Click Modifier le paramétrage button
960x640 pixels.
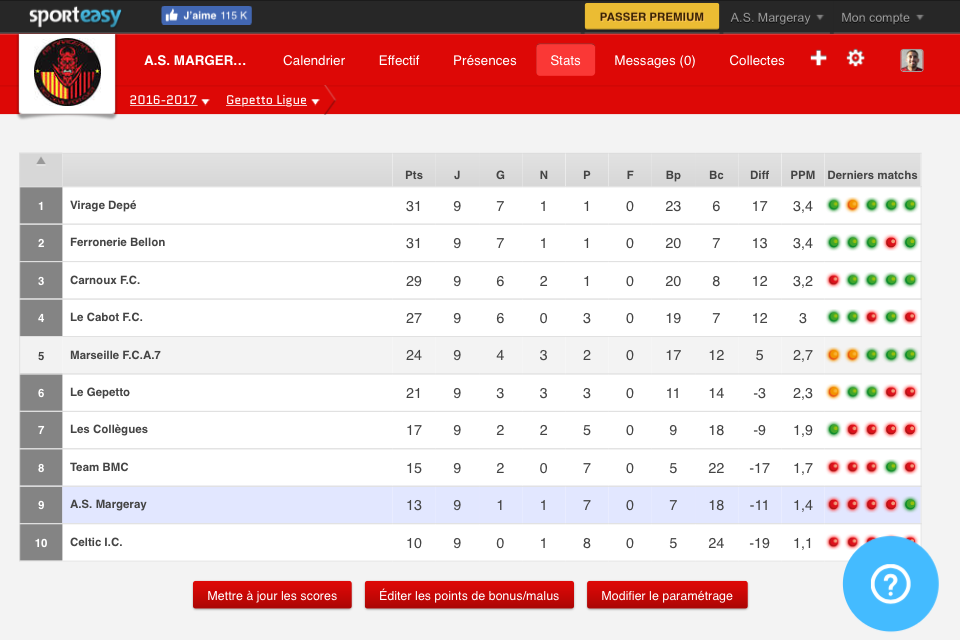pyautogui.click(x=667, y=595)
